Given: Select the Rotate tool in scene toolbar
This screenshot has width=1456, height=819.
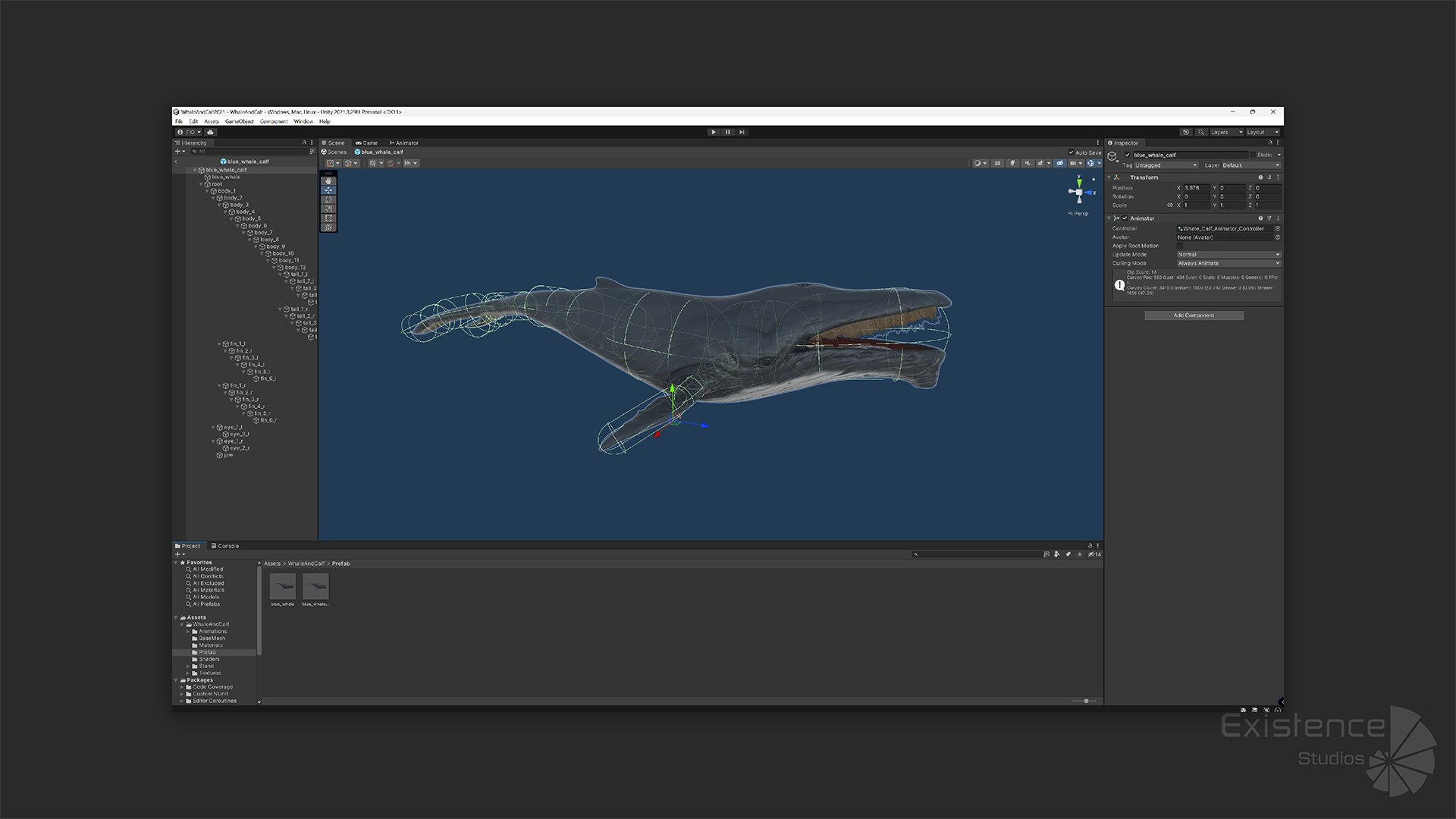Looking at the screenshot, I should coord(328,199).
